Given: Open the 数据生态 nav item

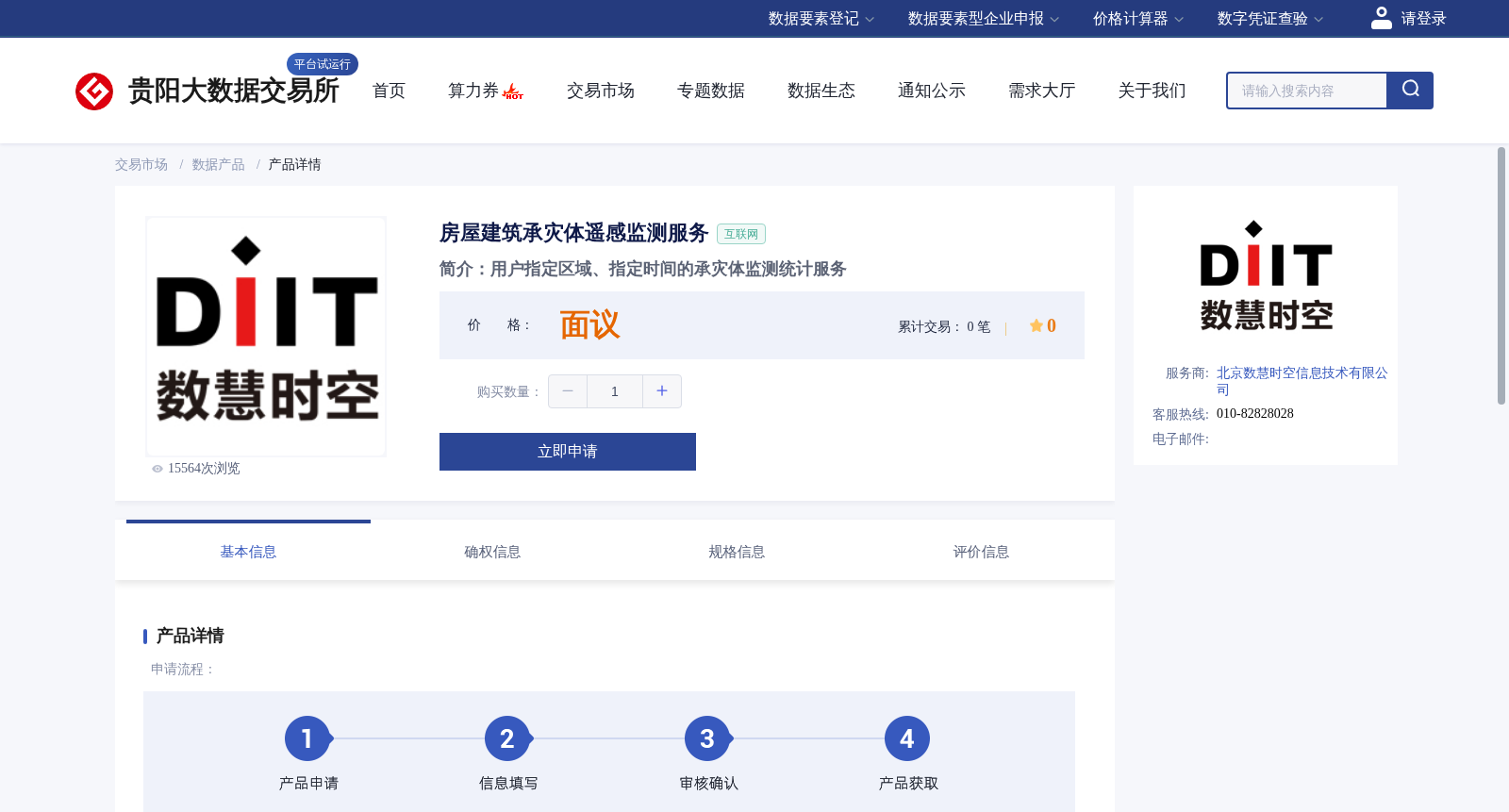Looking at the screenshot, I should coord(821,91).
